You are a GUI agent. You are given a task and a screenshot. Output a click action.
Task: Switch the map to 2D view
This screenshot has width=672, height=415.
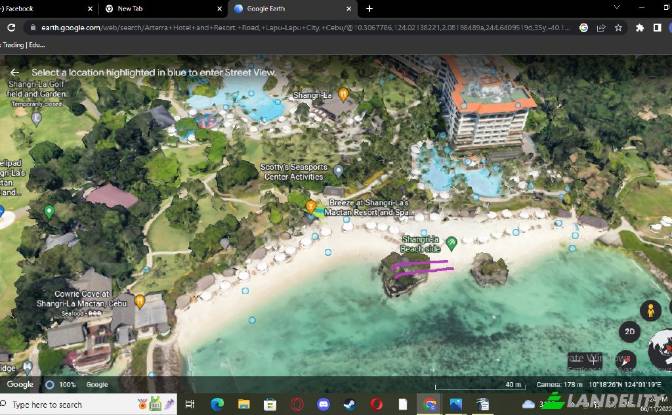click(x=629, y=333)
